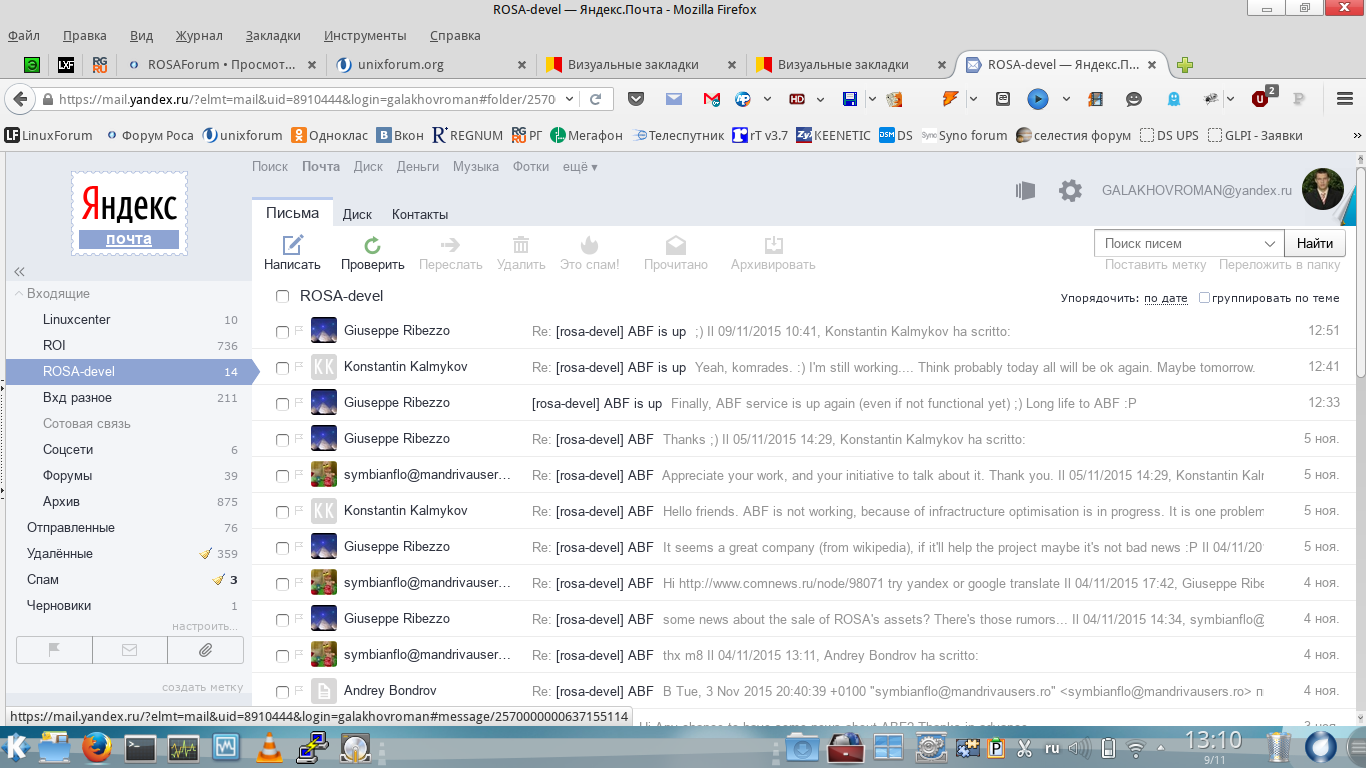Switch to the Контакты tab
This screenshot has width=1366, height=768.
pos(420,214)
